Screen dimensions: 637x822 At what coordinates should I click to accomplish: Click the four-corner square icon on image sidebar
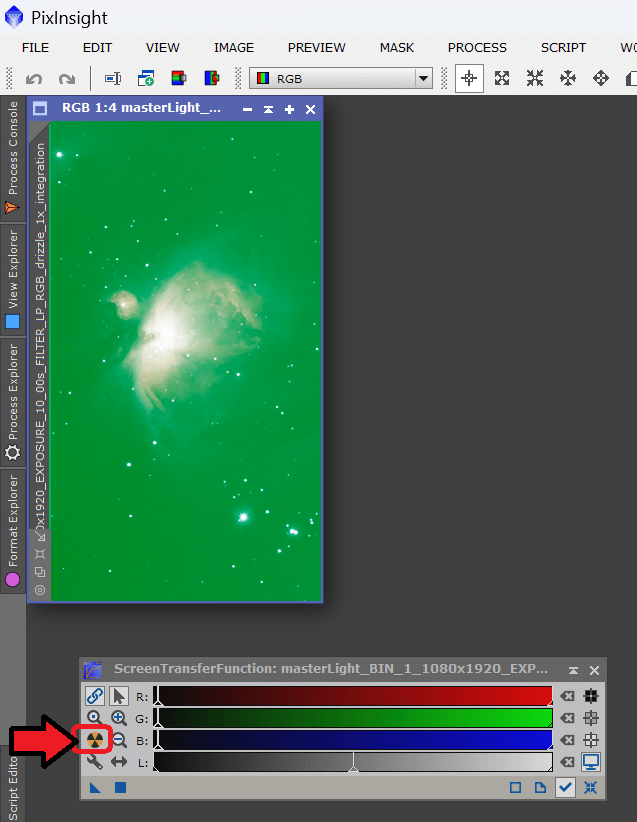[40, 554]
